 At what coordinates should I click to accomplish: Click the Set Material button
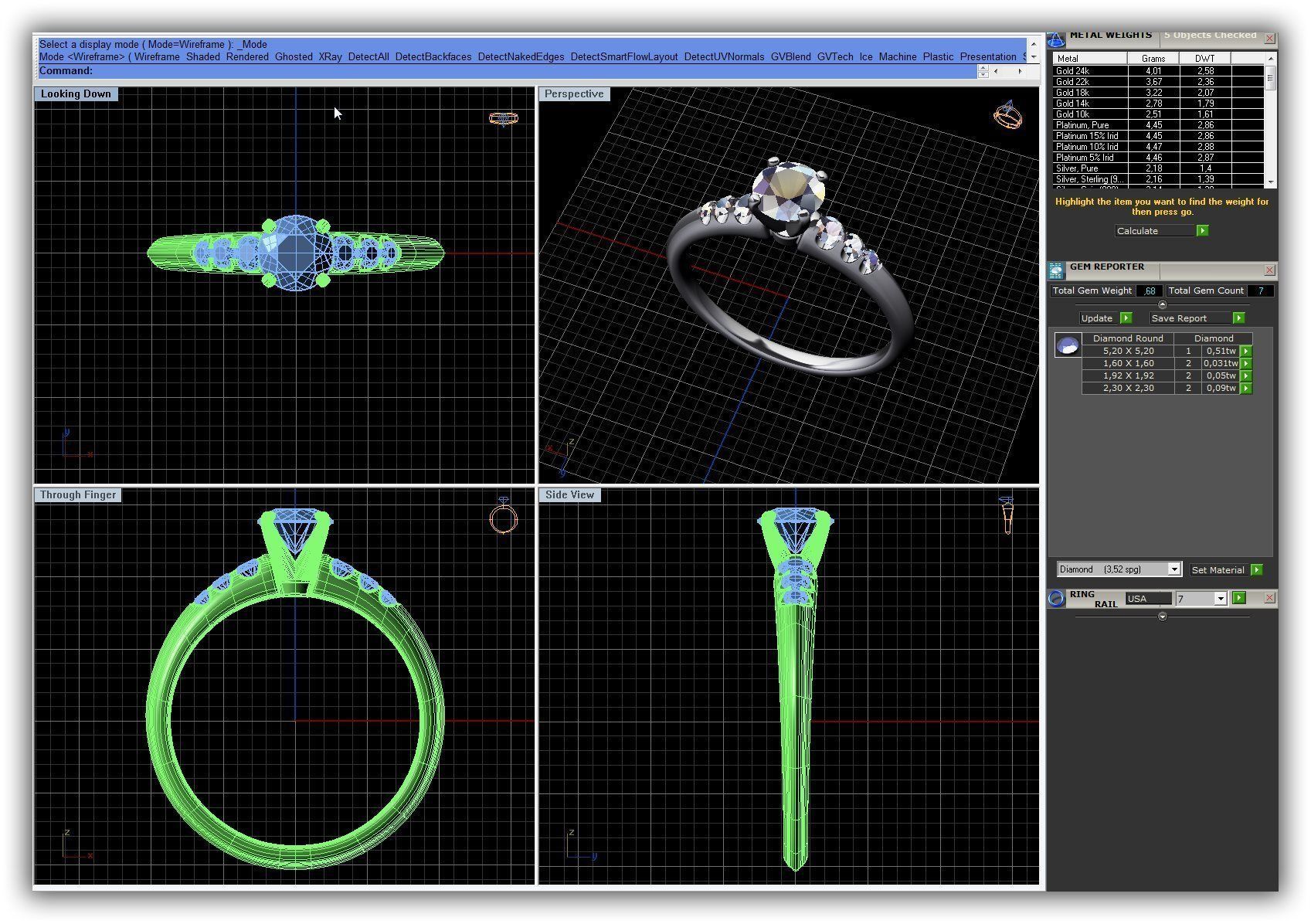coord(1226,570)
